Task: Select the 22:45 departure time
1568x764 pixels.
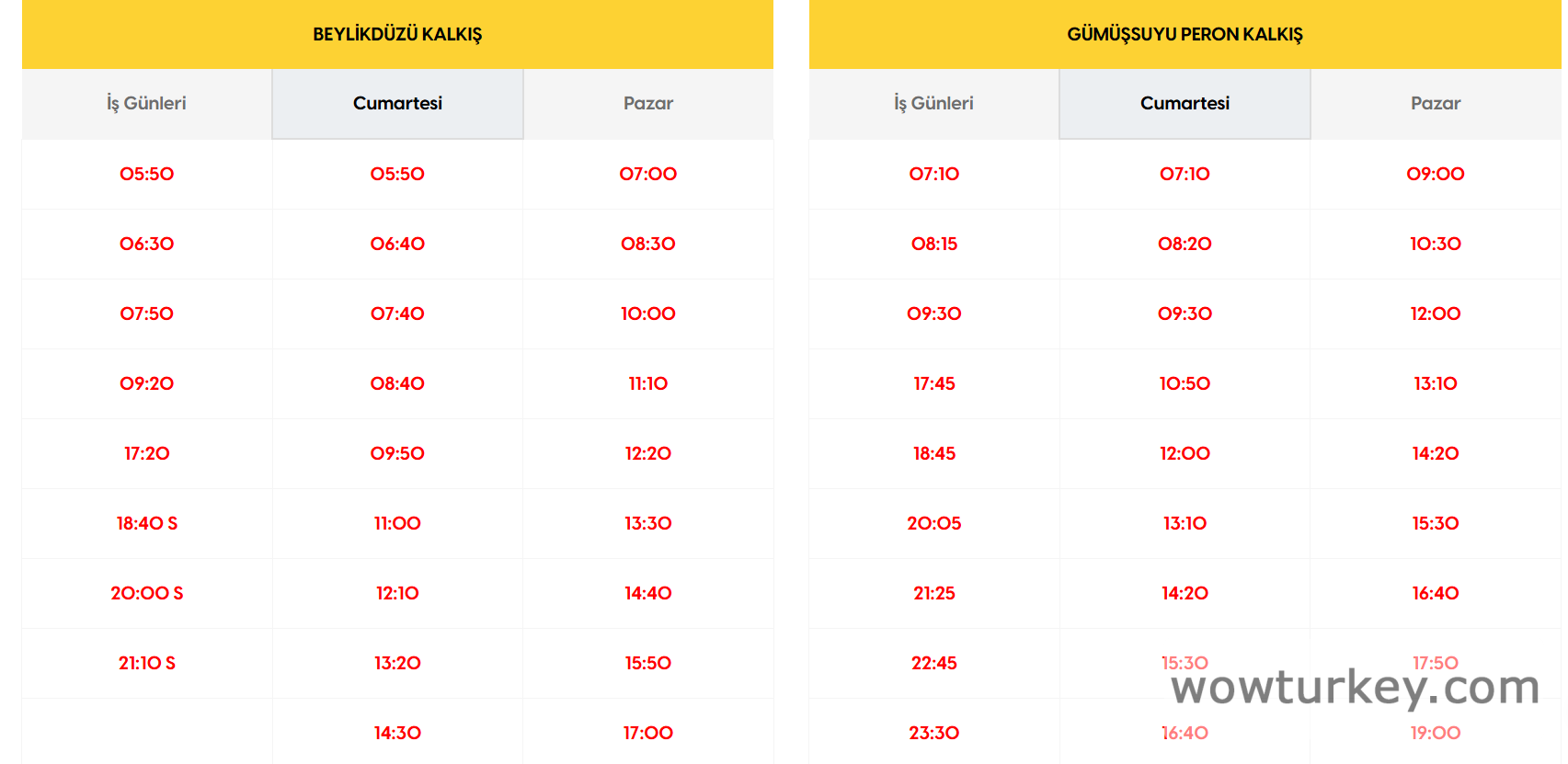Action: tap(933, 663)
